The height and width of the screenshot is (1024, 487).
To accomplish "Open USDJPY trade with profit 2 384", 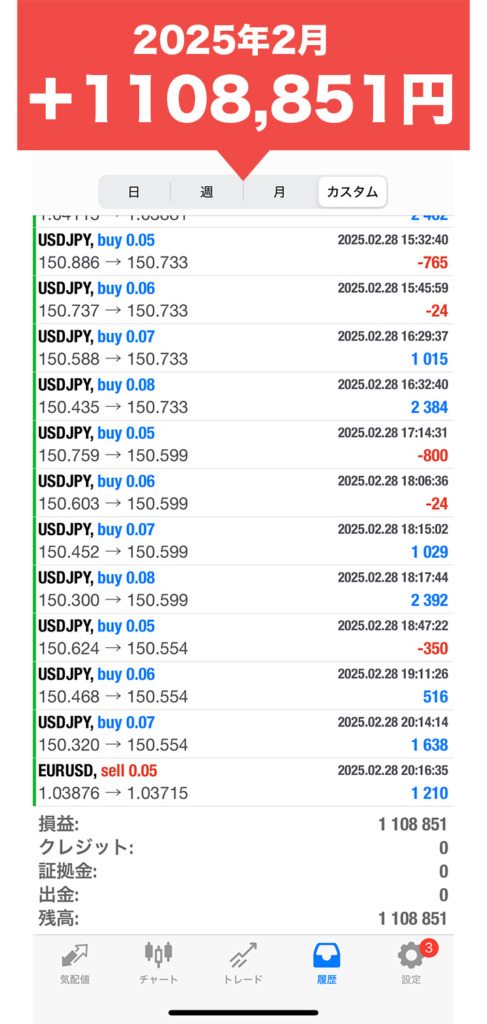I will coord(243,396).
